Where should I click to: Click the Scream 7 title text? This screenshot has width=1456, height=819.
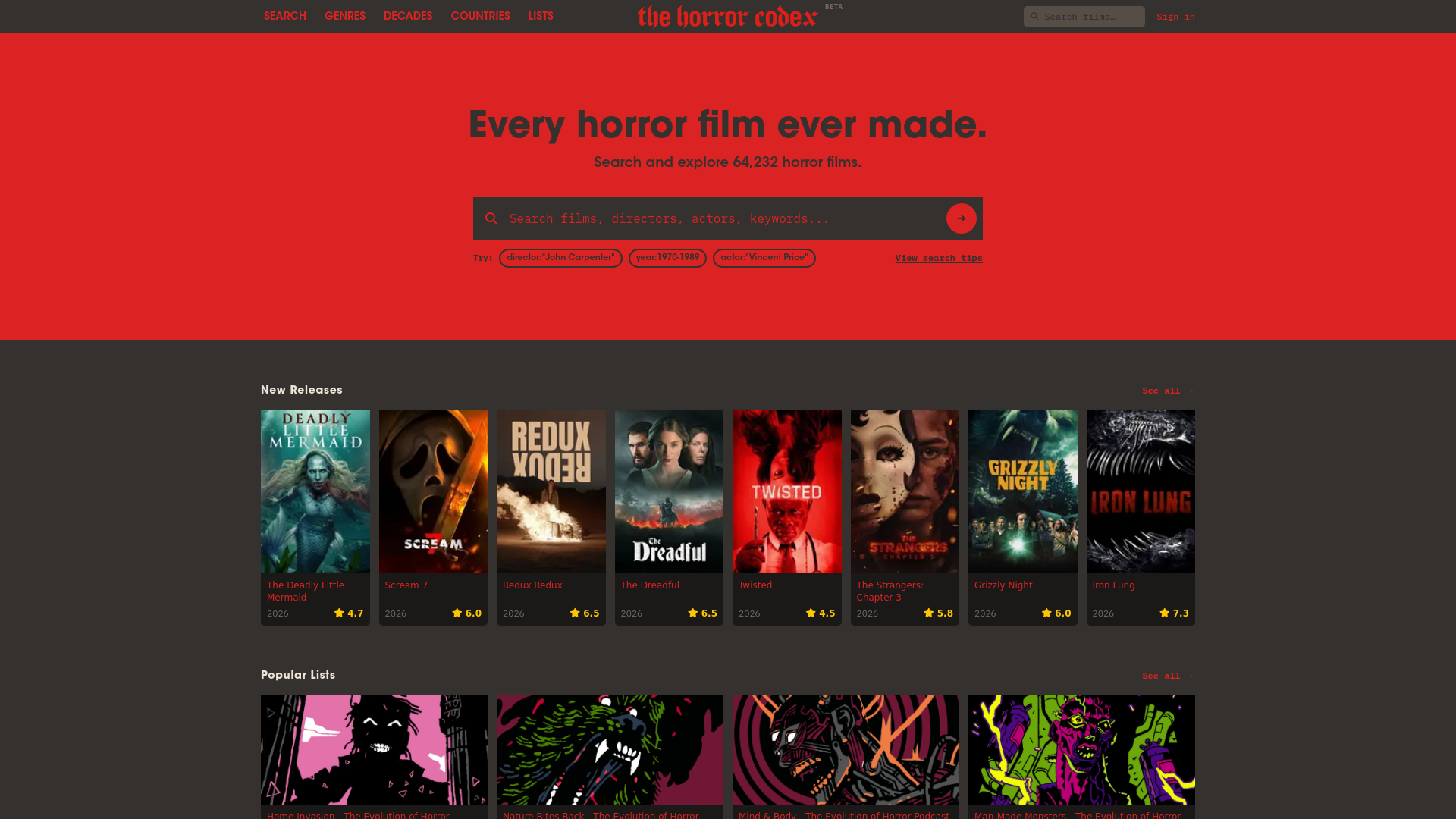[406, 585]
